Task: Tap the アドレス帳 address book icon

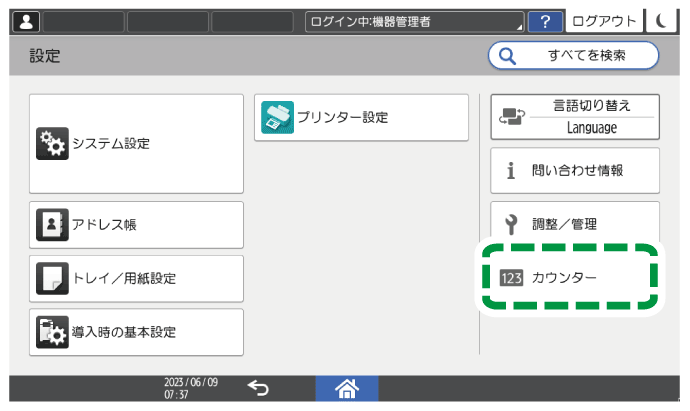Action: point(52,225)
